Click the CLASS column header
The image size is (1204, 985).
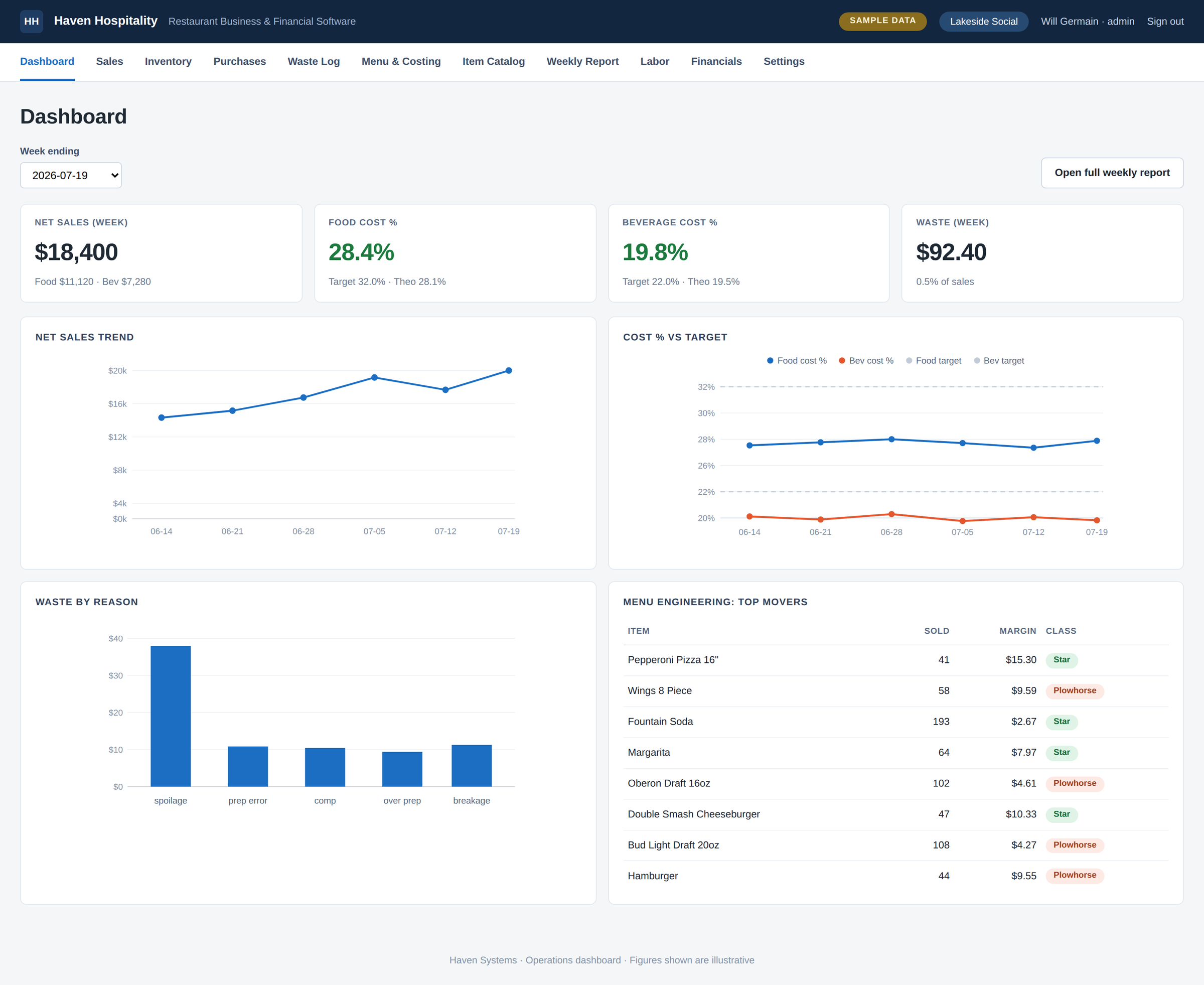[x=1061, y=631]
